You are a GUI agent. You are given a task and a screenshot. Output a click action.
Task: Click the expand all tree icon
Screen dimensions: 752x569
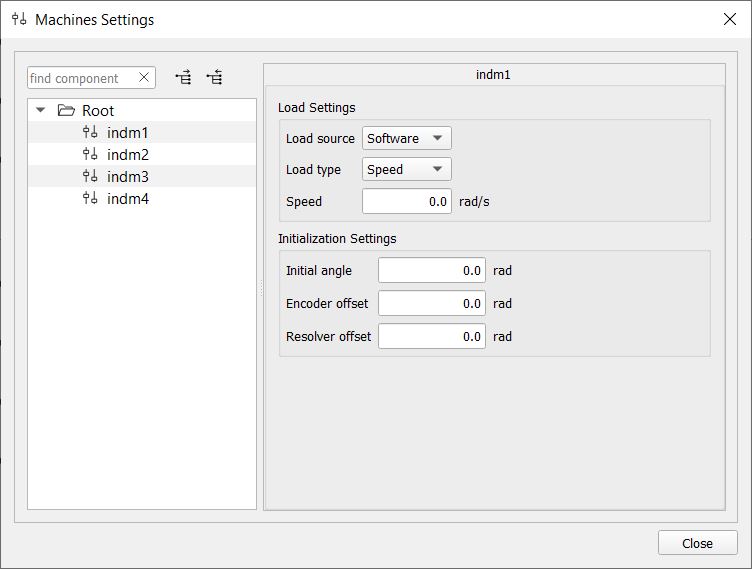click(183, 78)
